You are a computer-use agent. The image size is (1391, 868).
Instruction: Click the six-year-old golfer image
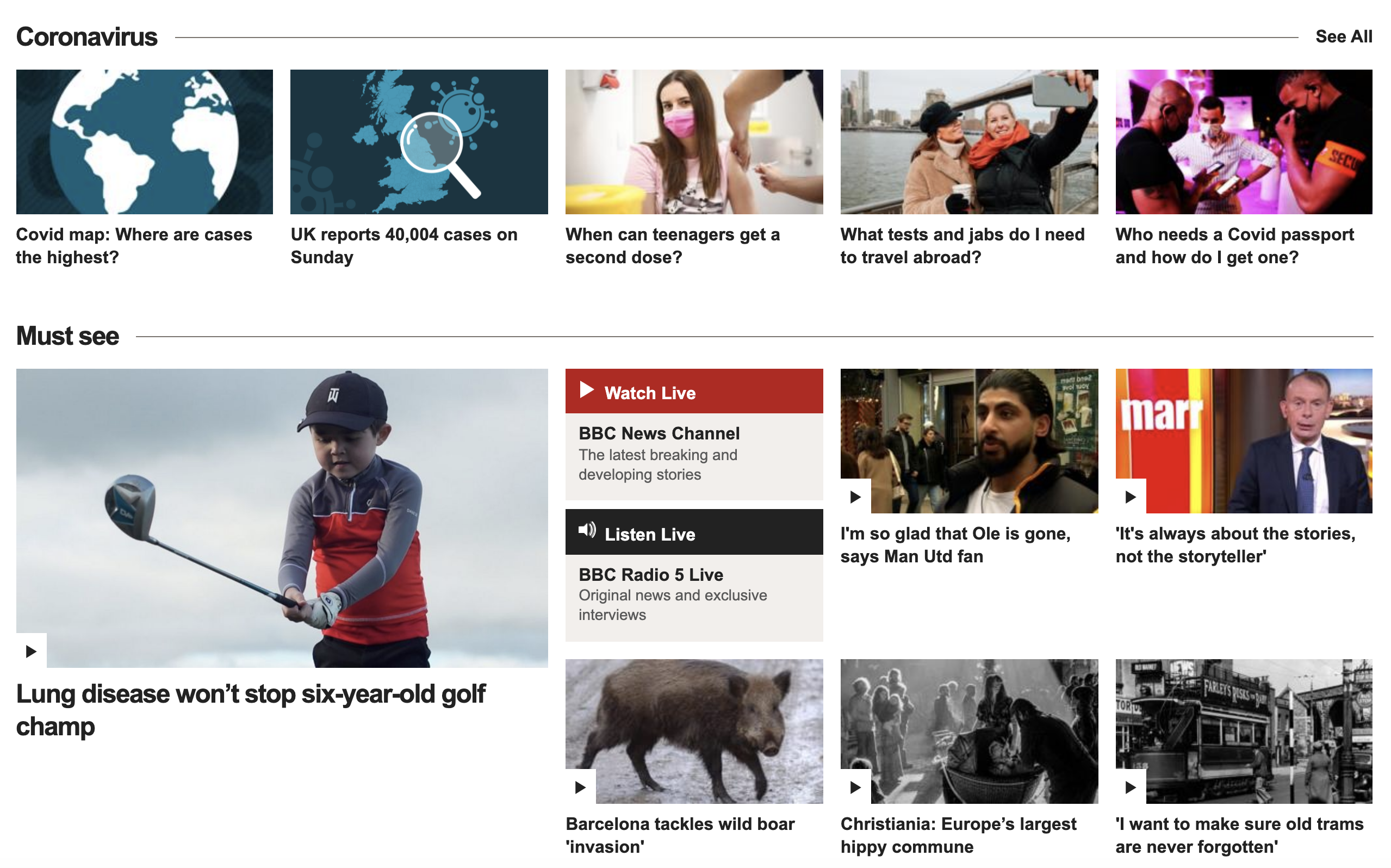[x=282, y=518]
